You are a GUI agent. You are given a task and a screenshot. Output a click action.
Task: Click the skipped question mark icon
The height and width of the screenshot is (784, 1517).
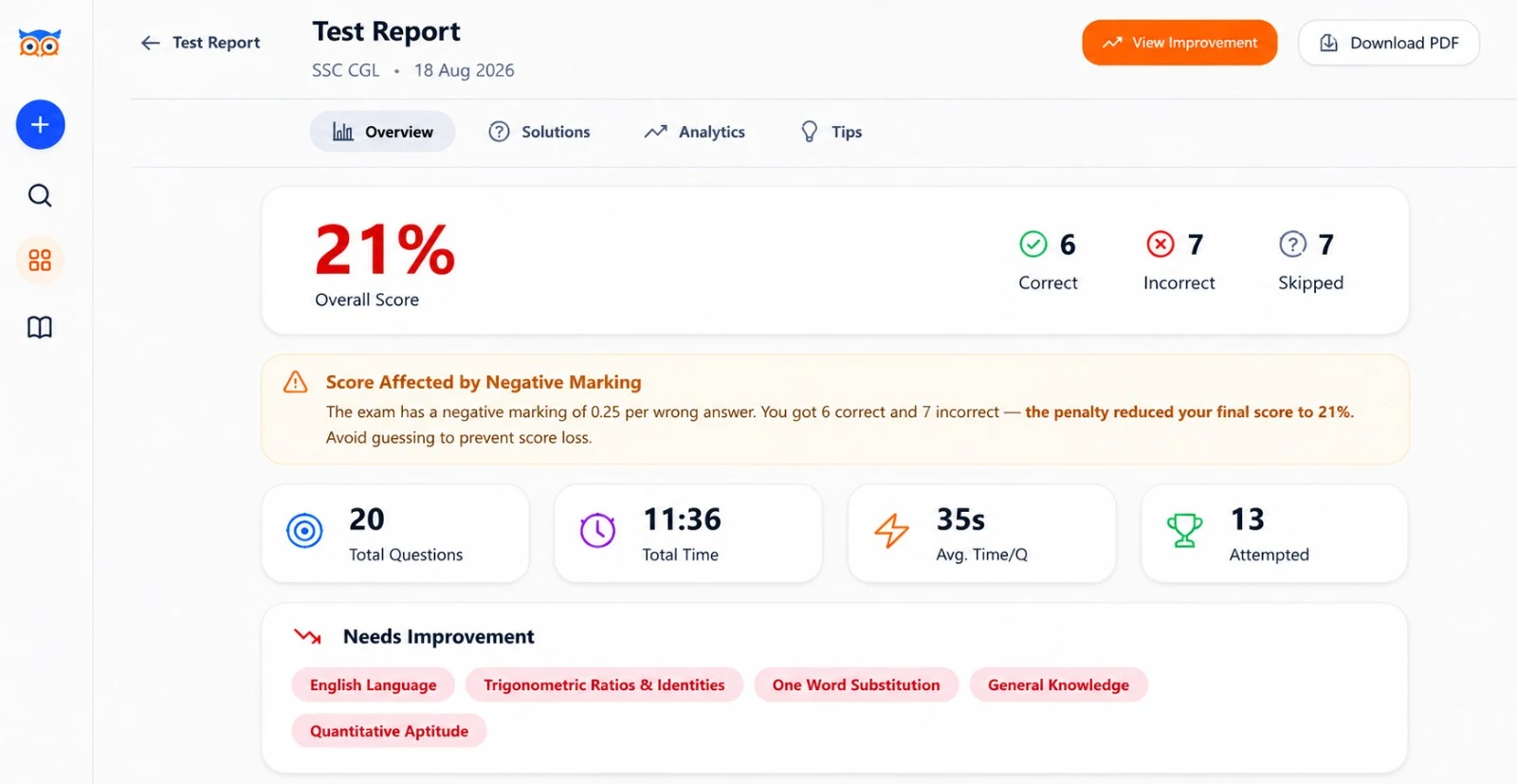pos(1292,245)
